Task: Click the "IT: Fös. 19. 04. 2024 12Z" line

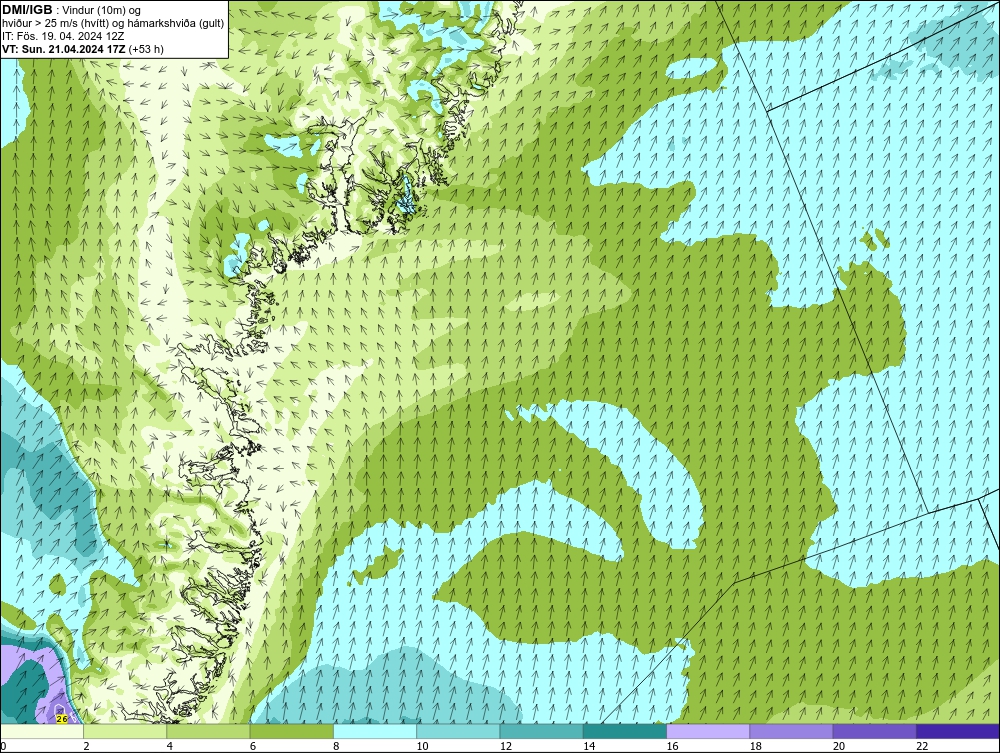Action: click(63, 36)
